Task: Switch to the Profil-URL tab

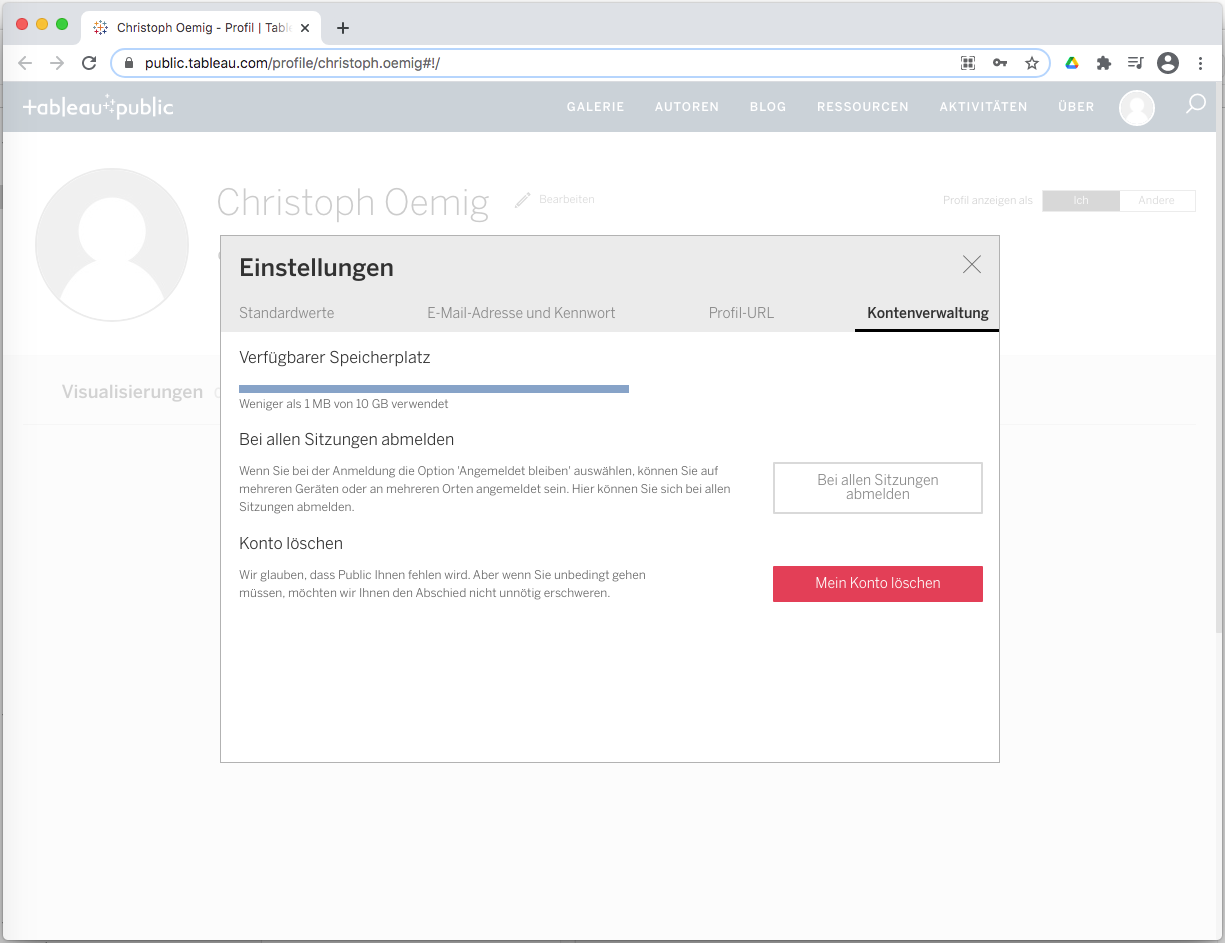Action: (741, 313)
